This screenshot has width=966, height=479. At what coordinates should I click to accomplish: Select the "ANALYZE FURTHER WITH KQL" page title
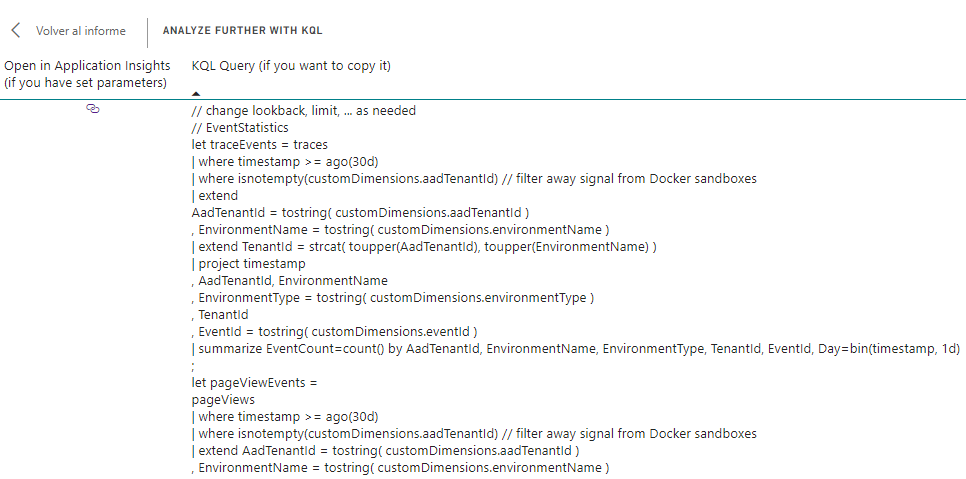[x=242, y=31]
